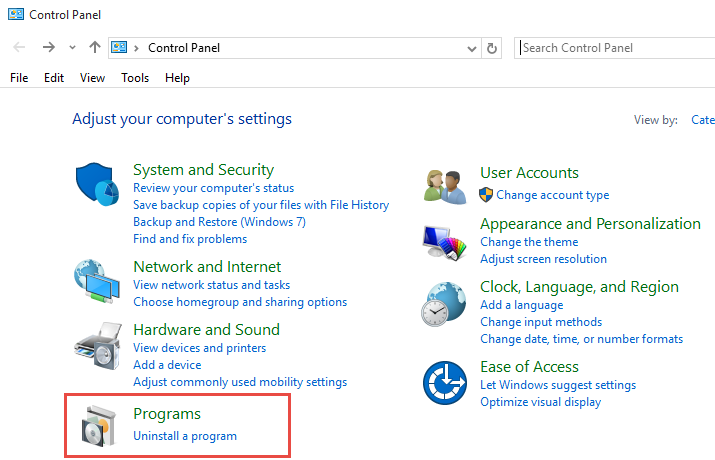Open the View menu
The image size is (715, 460).
pos(92,78)
